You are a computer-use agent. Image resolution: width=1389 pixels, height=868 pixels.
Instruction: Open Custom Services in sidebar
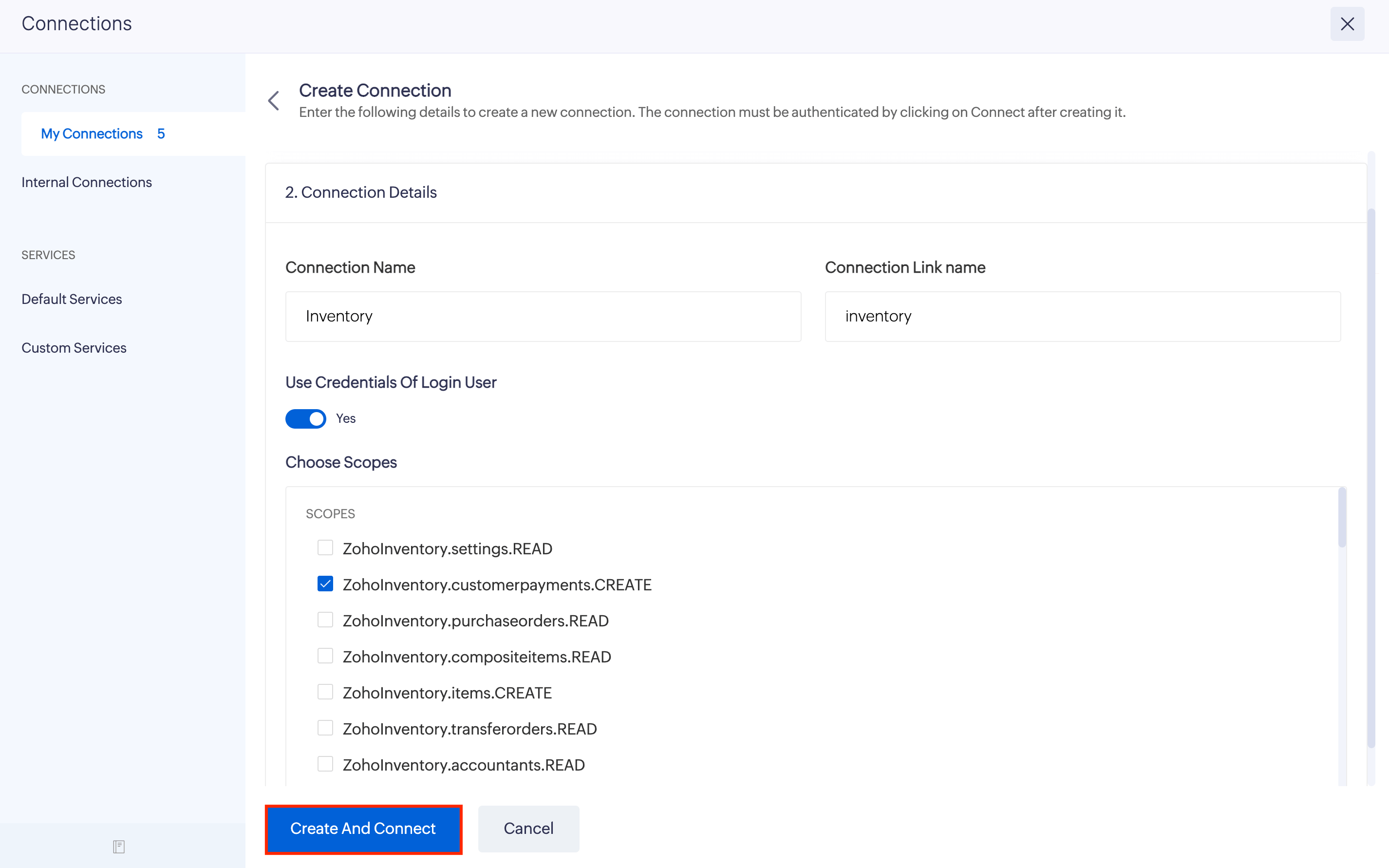click(x=74, y=348)
